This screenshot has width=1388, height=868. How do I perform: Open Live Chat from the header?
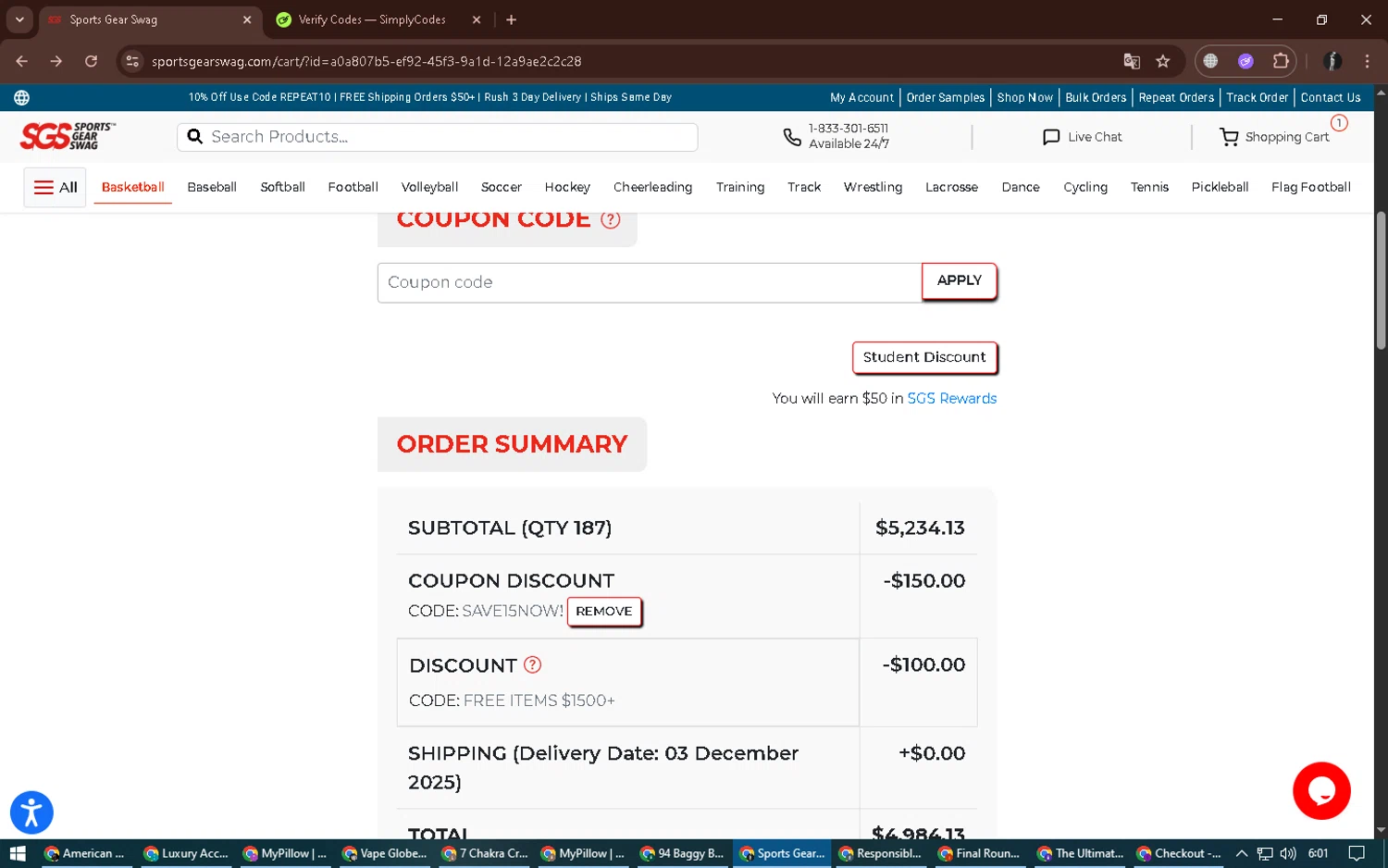[1082, 137]
